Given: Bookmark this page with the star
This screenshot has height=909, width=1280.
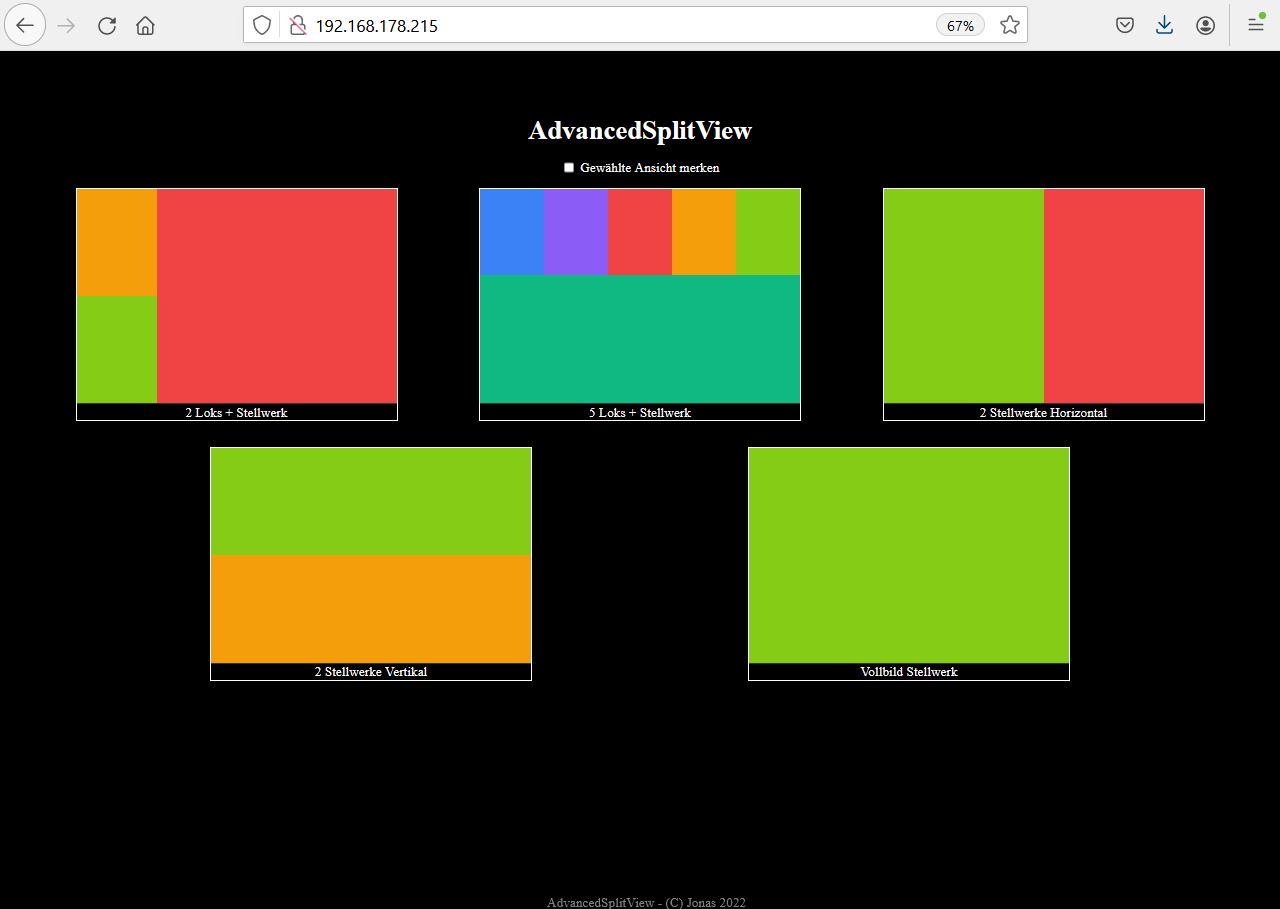Looking at the screenshot, I should click(x=1010, y=26).
